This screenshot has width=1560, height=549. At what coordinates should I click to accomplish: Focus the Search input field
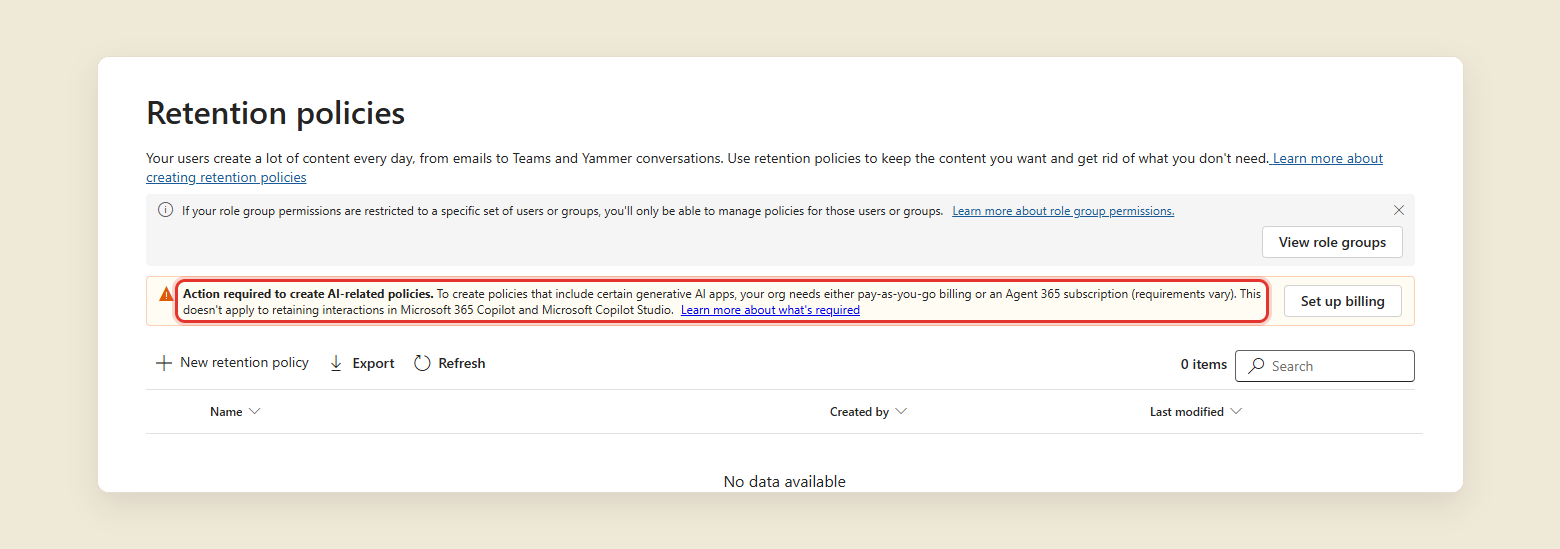pos(1325,366)
